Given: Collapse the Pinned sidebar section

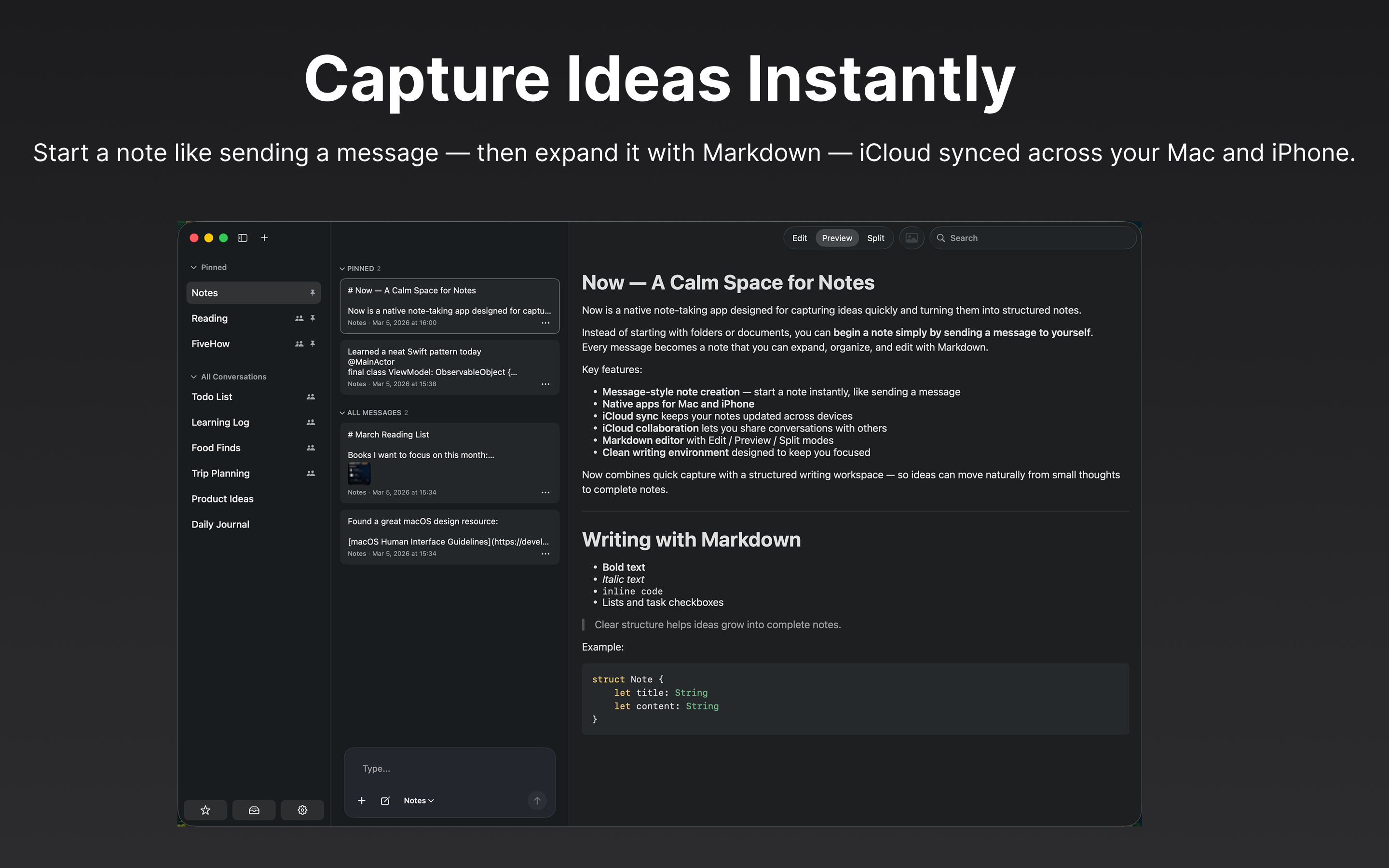Looking at the screenshot, I should [194, 268].
